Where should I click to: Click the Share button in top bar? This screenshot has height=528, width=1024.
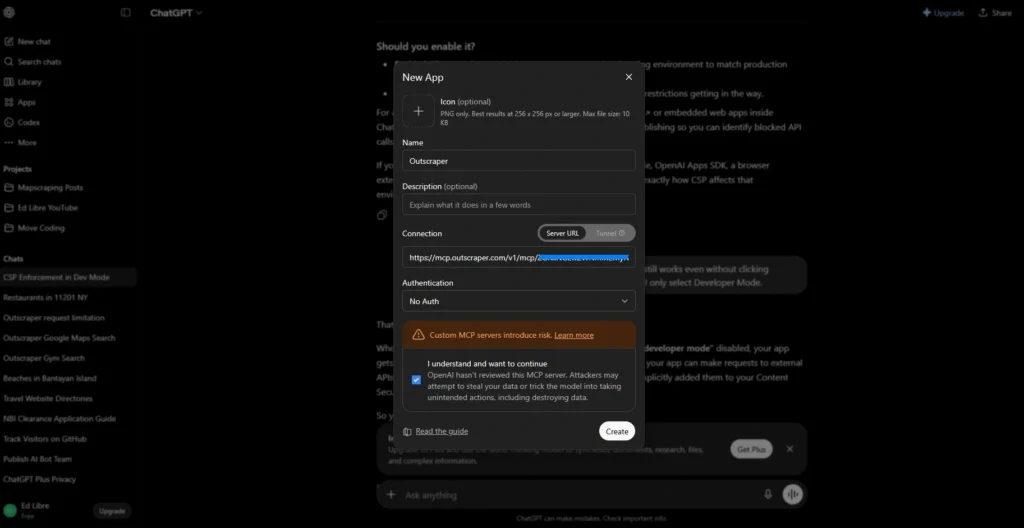pyautogui.click(x=995, y=12)
